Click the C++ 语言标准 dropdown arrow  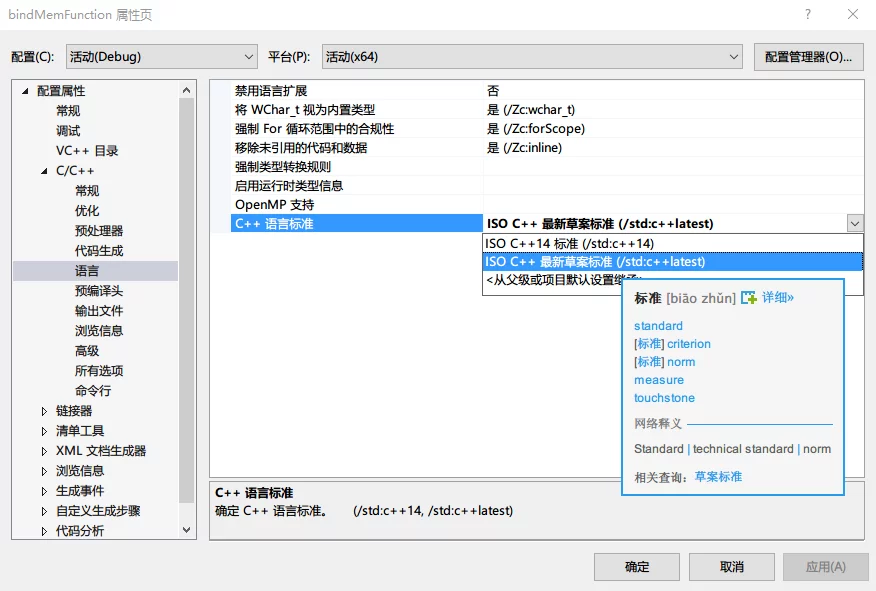click(854, 224)
